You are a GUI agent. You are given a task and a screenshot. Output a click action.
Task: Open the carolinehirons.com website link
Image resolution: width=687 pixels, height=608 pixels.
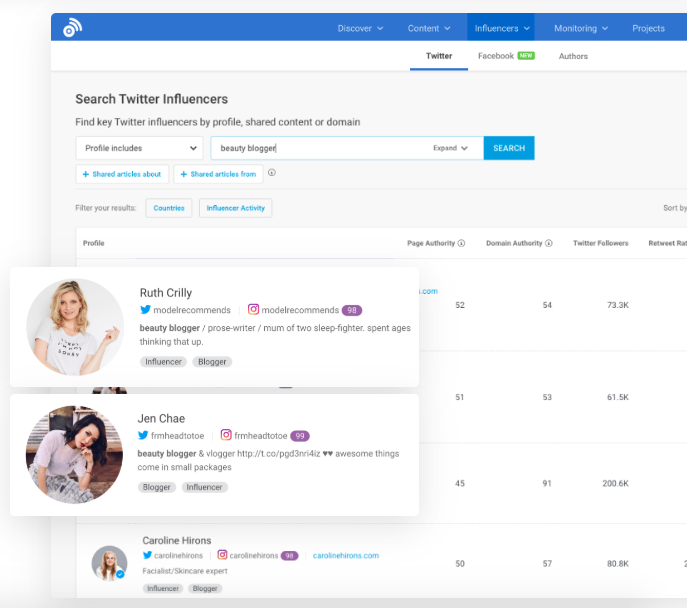click(346, 555)
